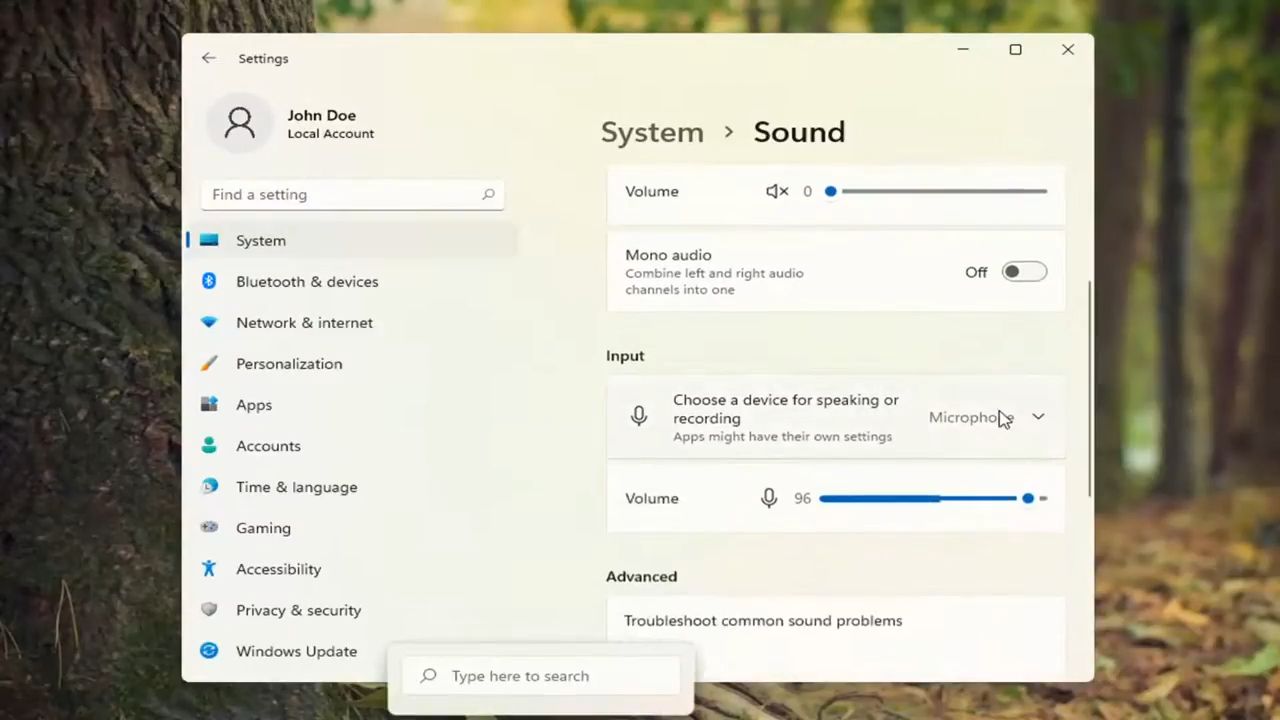
Task: Open Accessibility settings
Action: pyautogui.click(x=278, y=568)
